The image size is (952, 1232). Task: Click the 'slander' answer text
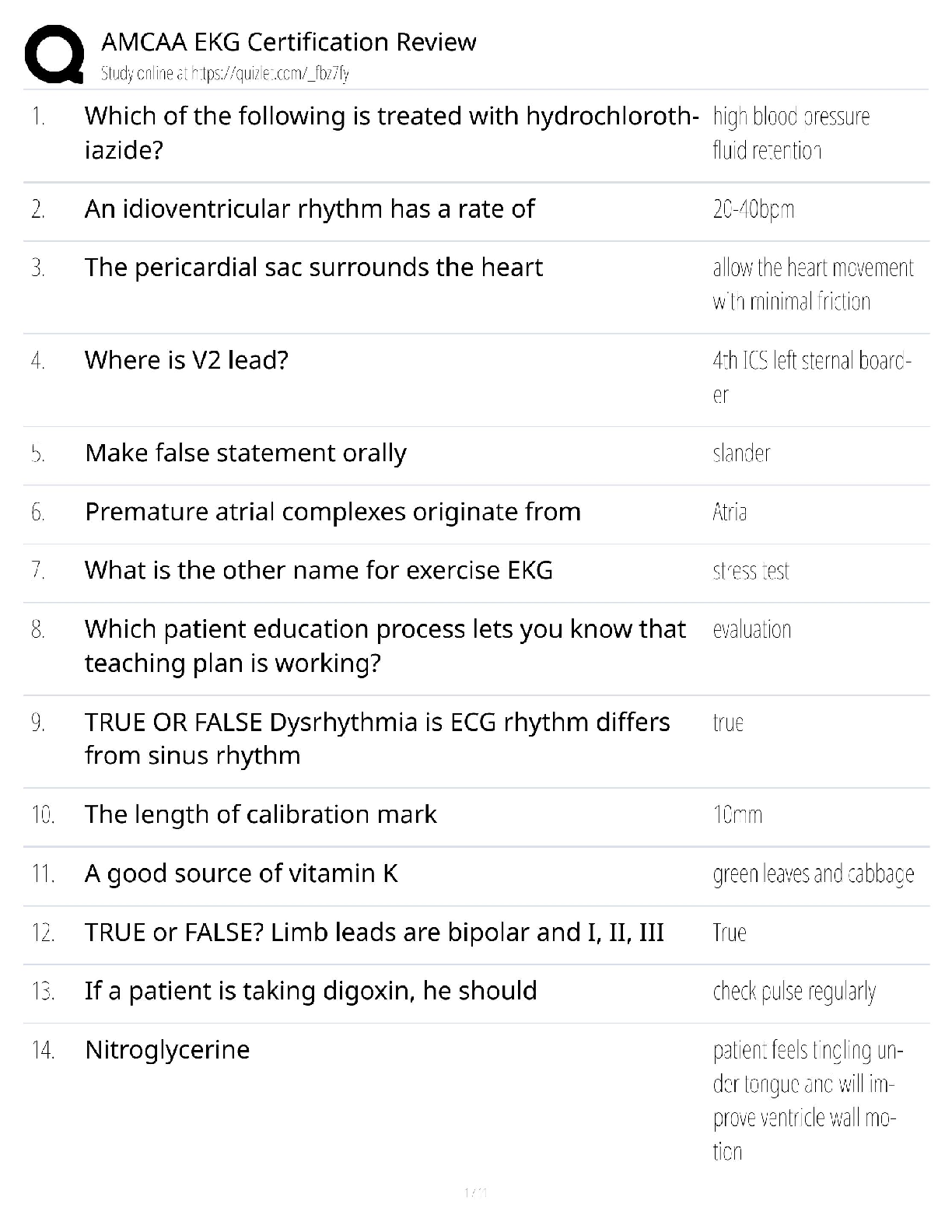[x=741, y=453]
